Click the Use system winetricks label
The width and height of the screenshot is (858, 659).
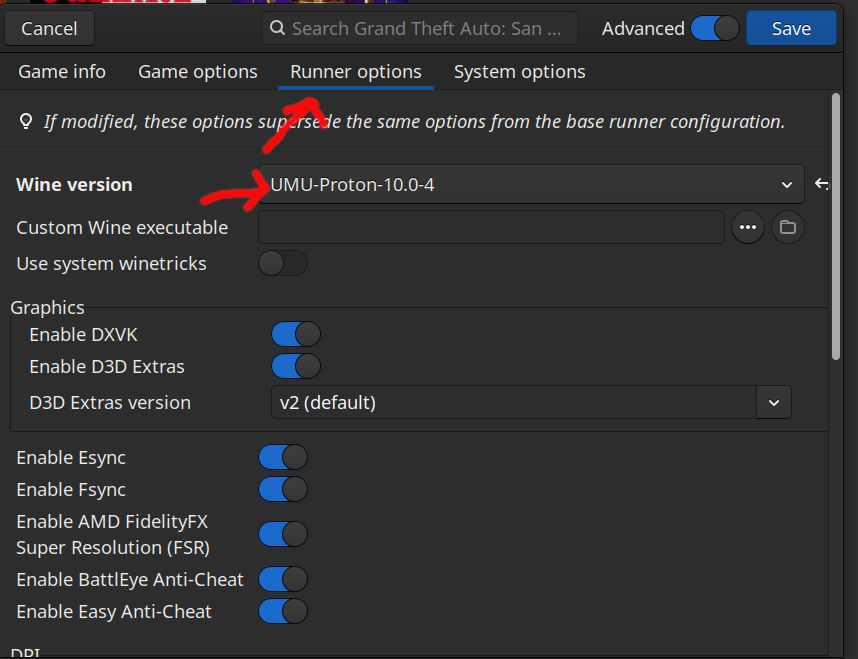112,264
